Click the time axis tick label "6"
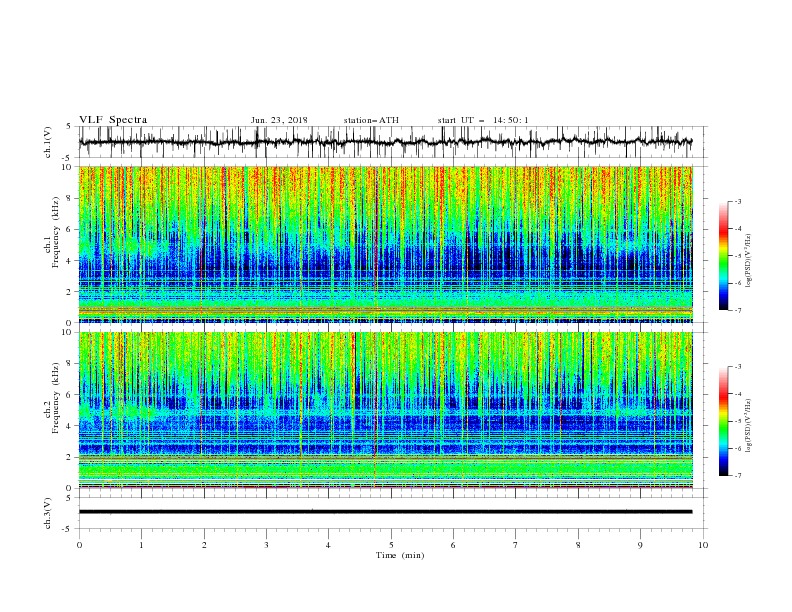 (x=453, y=545)
